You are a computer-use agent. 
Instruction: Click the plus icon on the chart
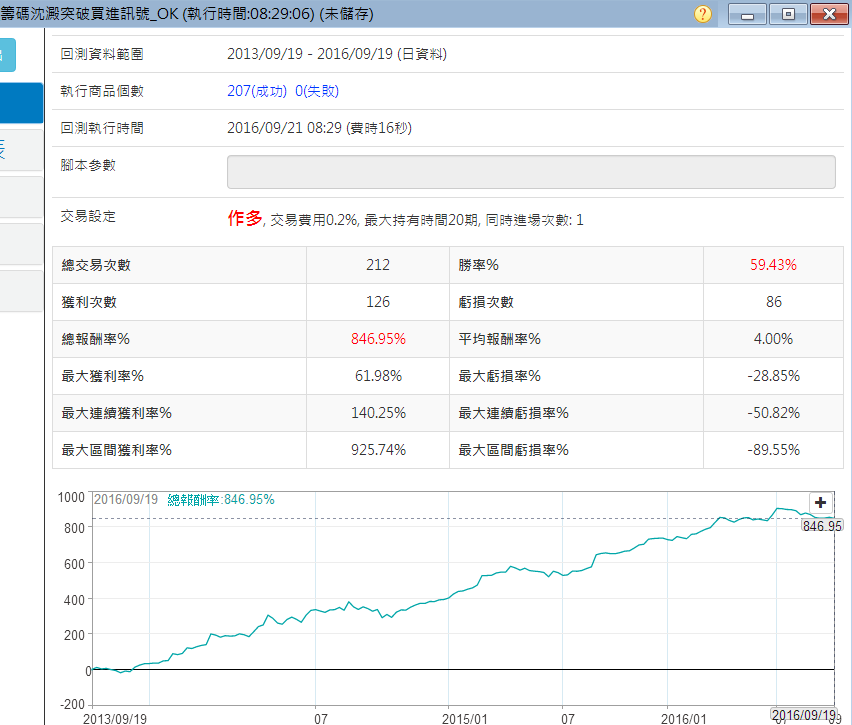(x=820, y=503)
